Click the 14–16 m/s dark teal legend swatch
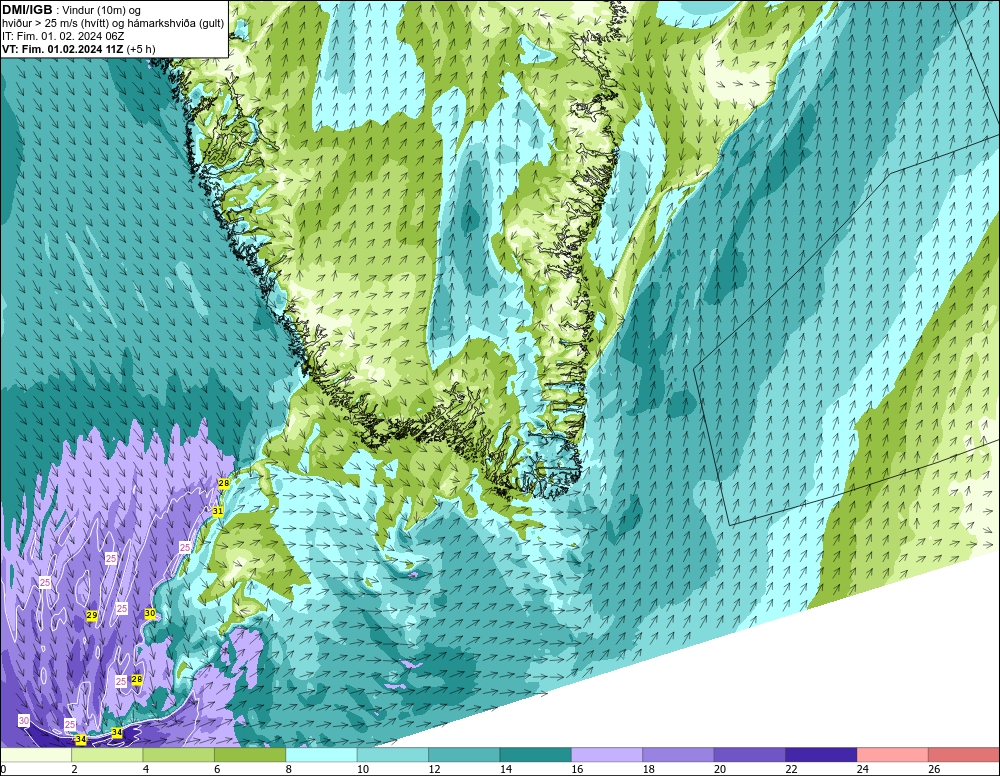Viewport: 1000px width, 776px height. 536,755
